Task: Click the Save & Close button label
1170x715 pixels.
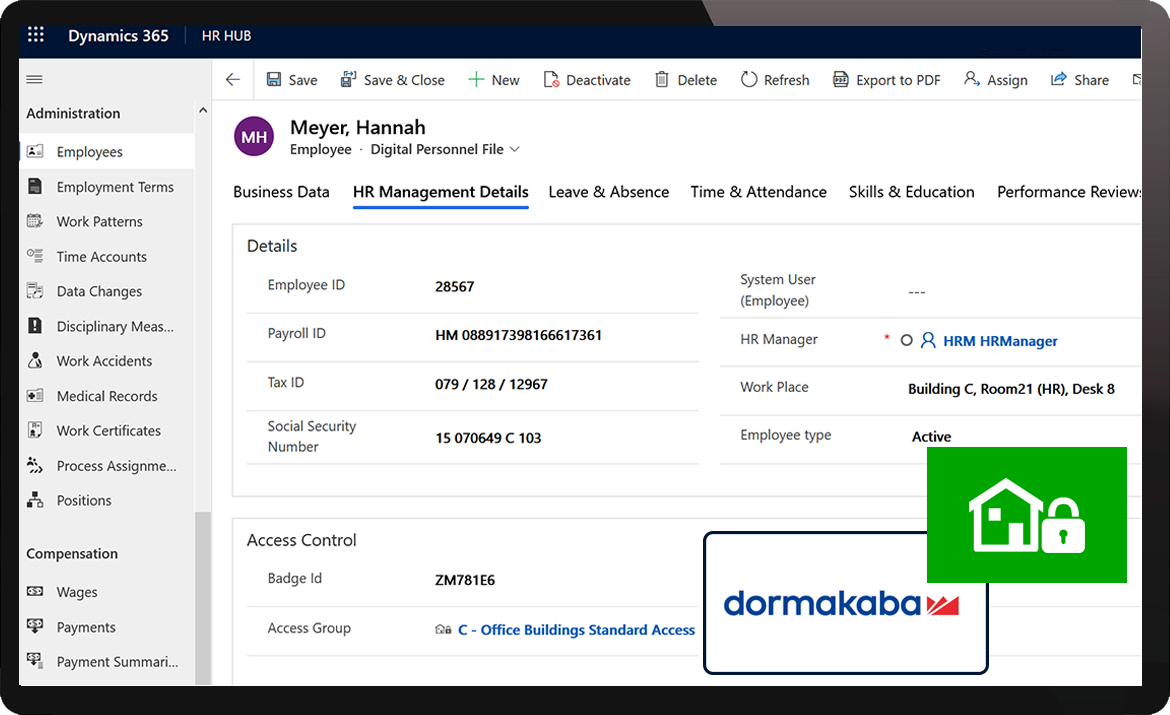Action: click(x=404, y=80)
